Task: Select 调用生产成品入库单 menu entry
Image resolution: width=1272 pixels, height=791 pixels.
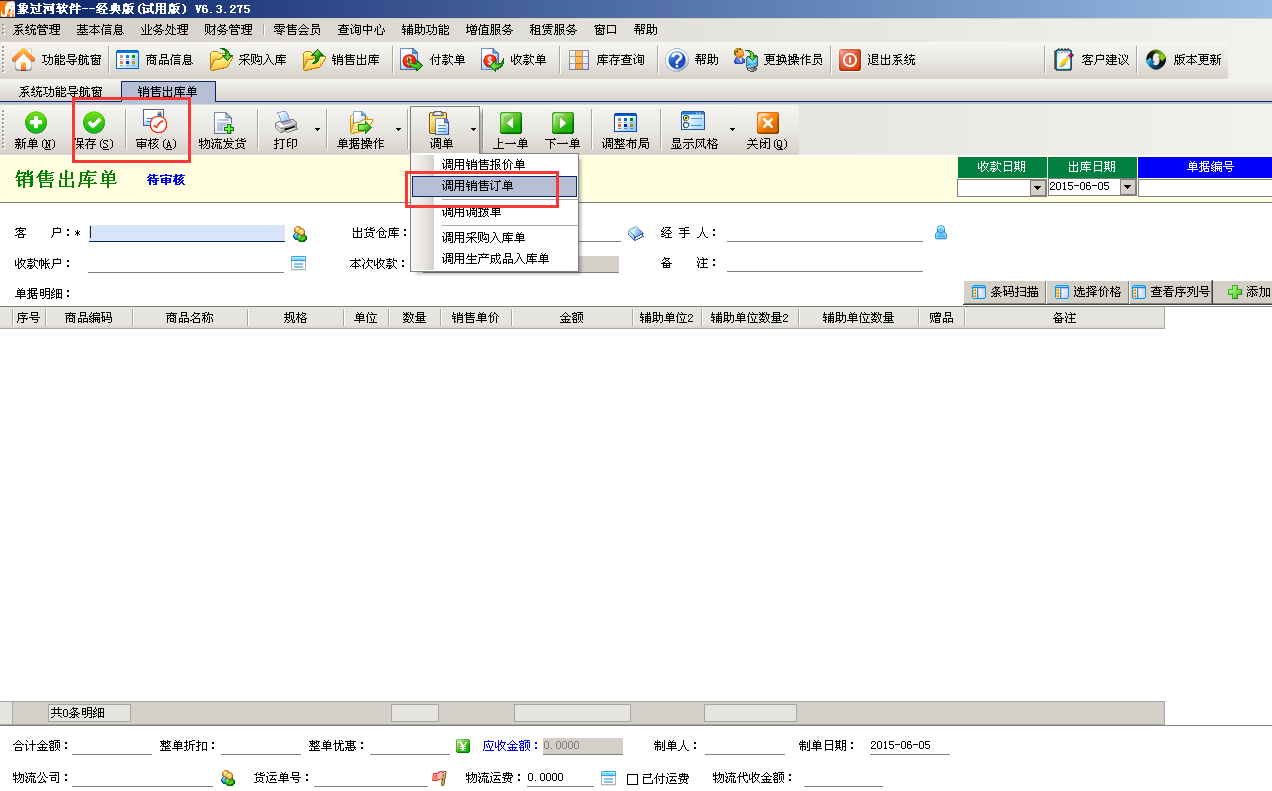Action: (494, 259)
